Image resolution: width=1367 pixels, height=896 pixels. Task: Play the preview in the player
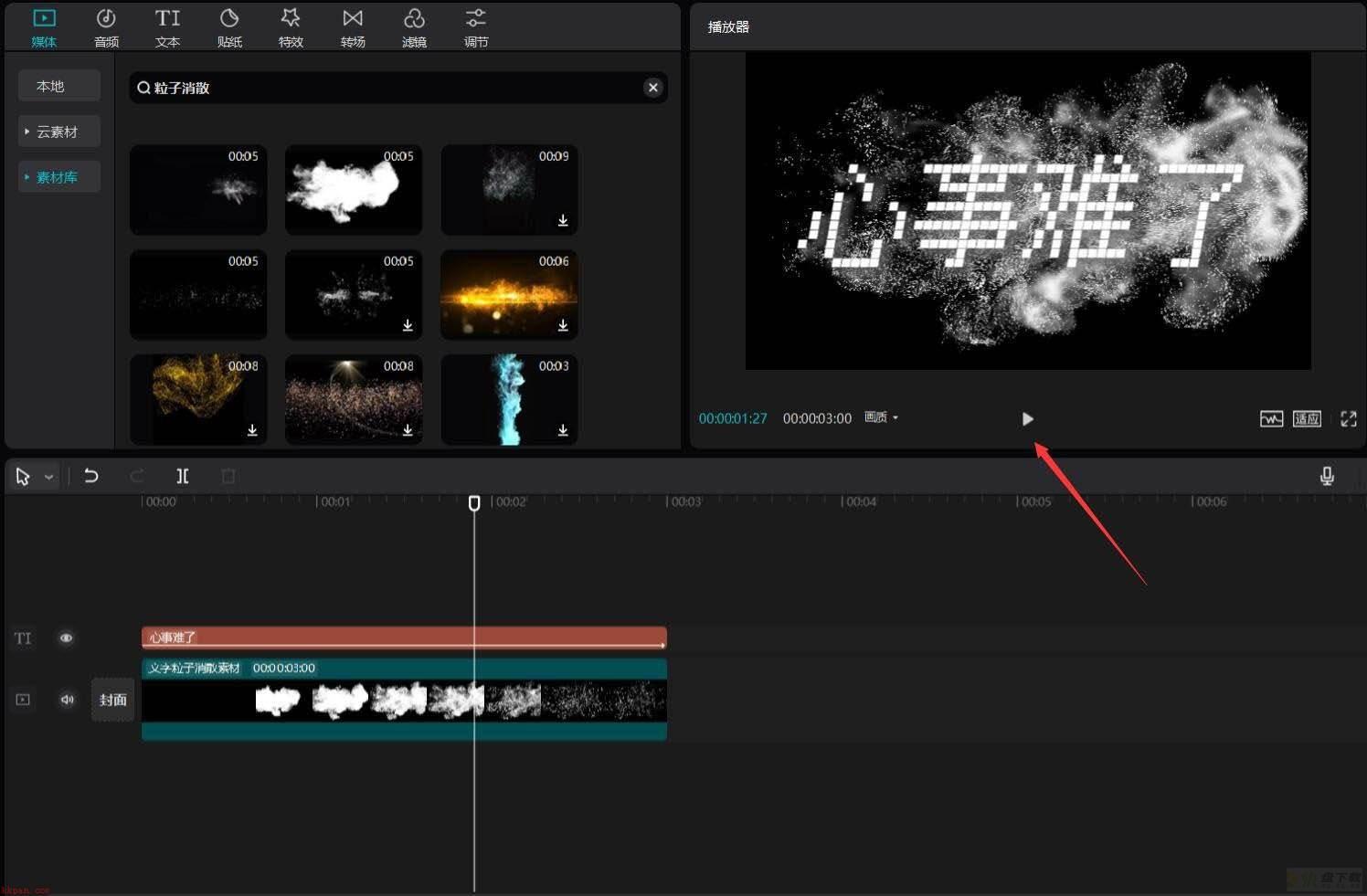click(1027, 418)
